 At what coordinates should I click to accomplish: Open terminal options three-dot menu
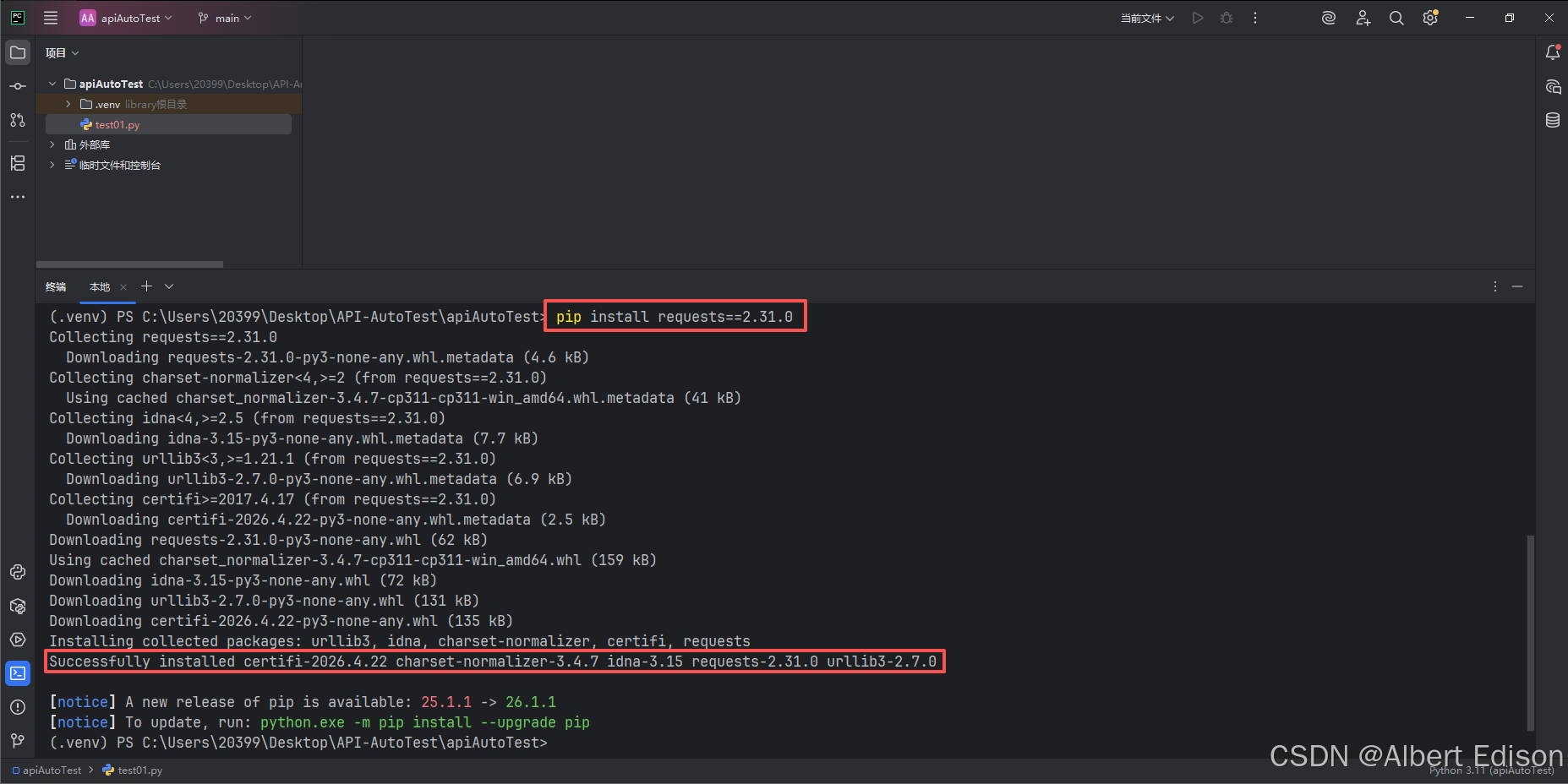coord(1495,287)
